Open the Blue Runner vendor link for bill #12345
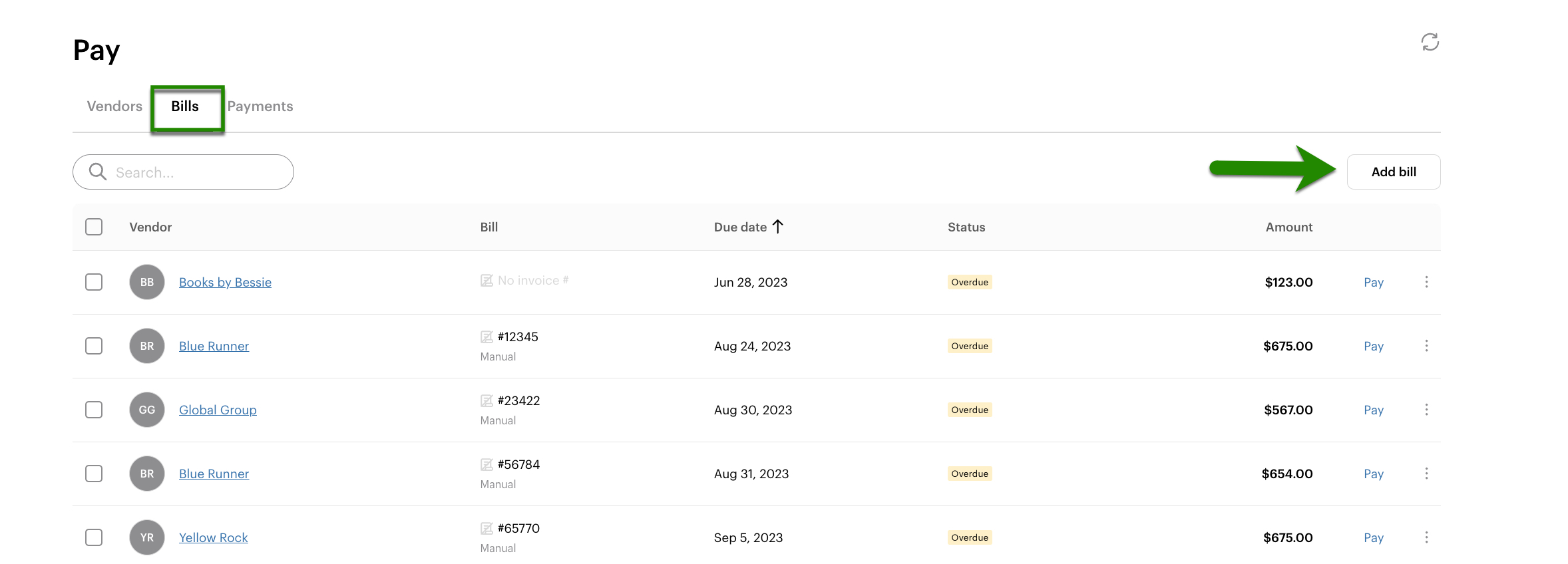This screenshot has height=564, width=1568. pos(214,346)
